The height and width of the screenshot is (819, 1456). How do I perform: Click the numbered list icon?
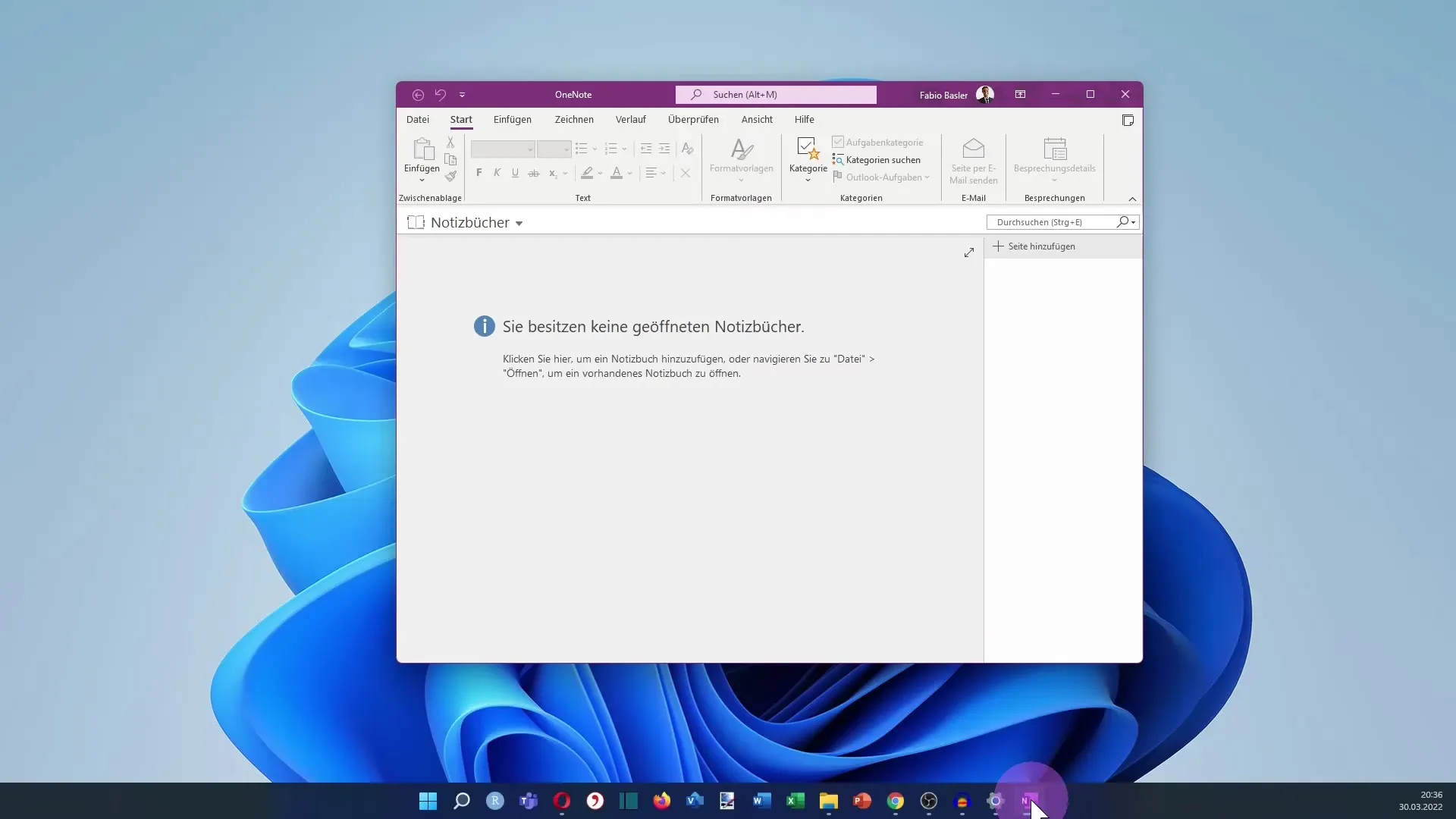[611, 149]
